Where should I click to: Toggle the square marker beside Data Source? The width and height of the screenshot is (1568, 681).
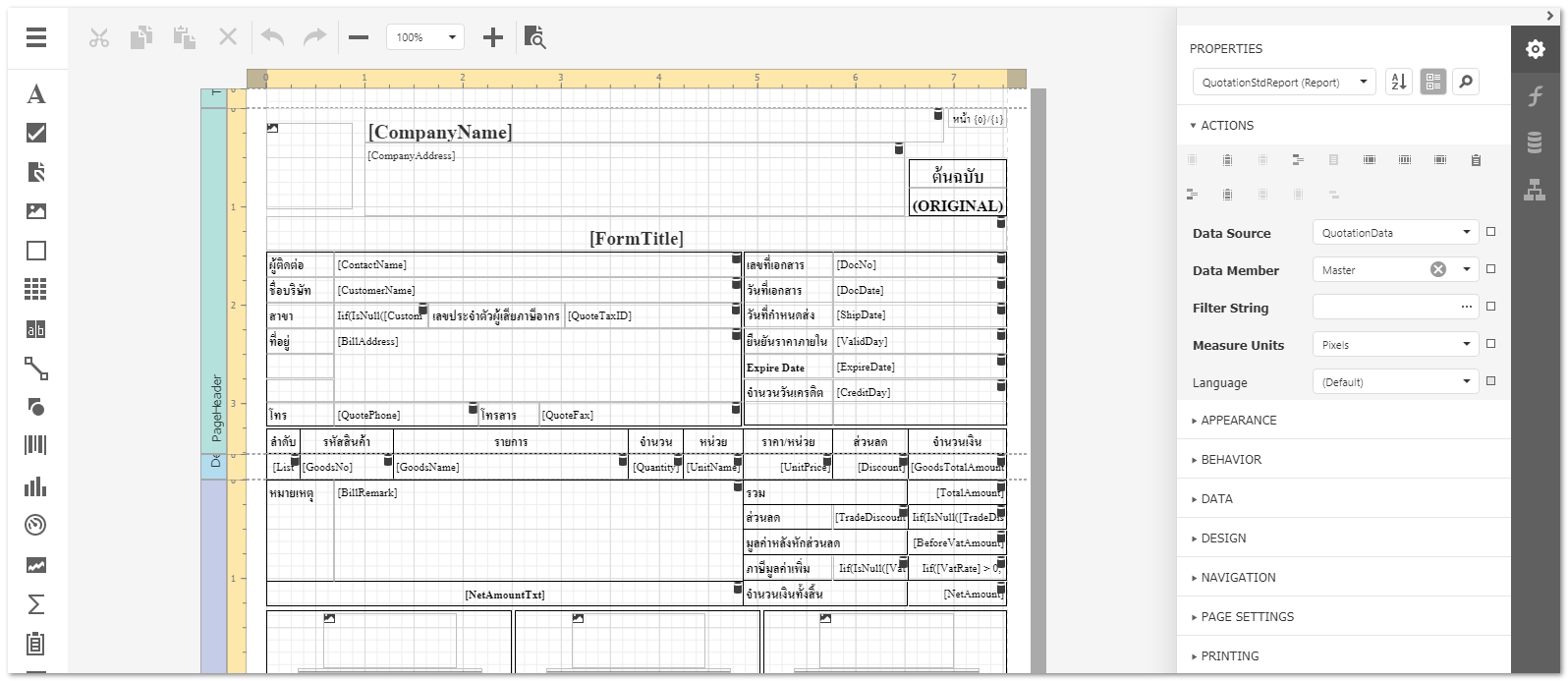[1490, 232]
